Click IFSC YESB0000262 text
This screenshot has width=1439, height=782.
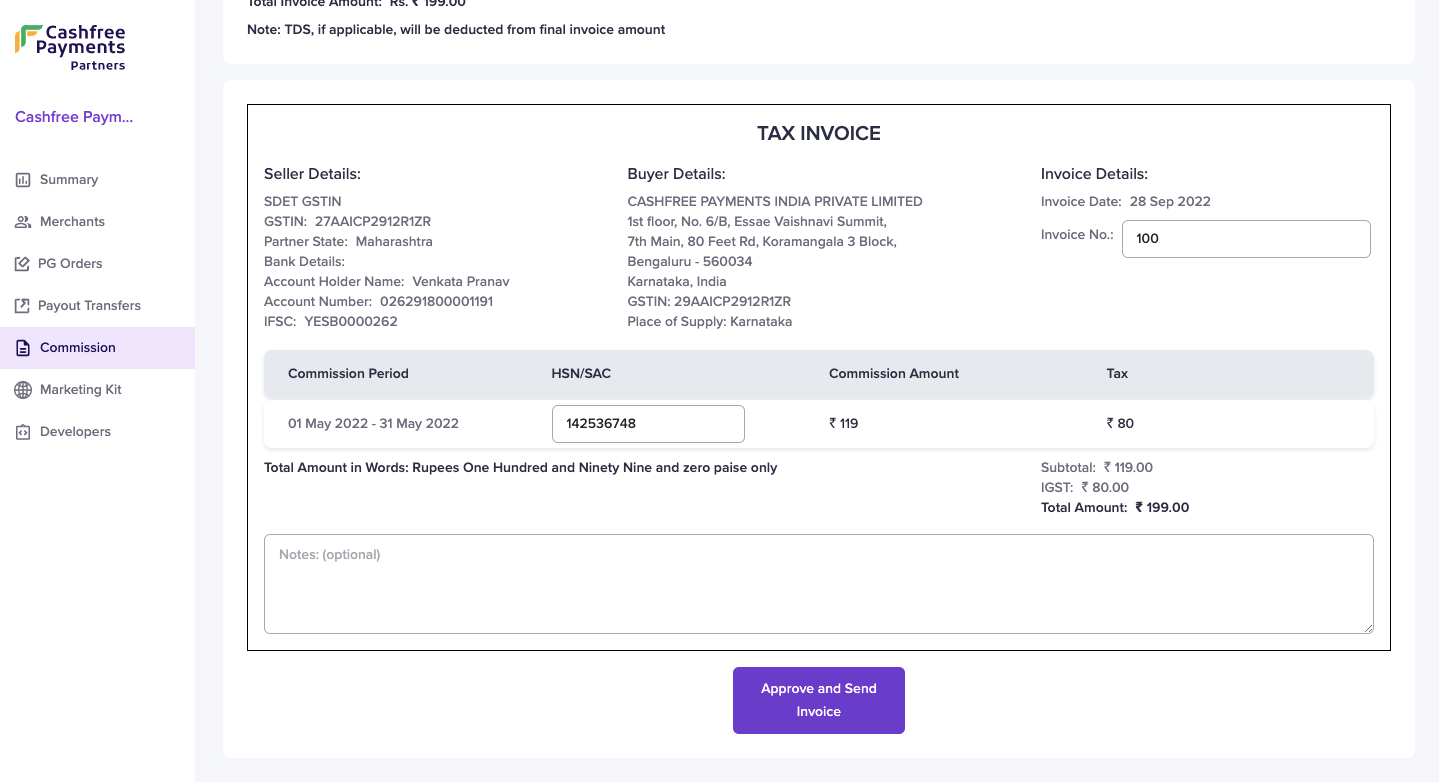(x=330, y=322)
